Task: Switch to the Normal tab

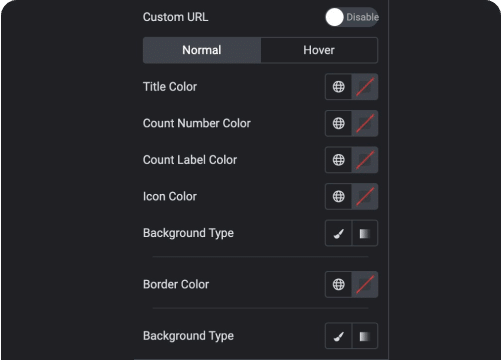Action: point(202,50)
